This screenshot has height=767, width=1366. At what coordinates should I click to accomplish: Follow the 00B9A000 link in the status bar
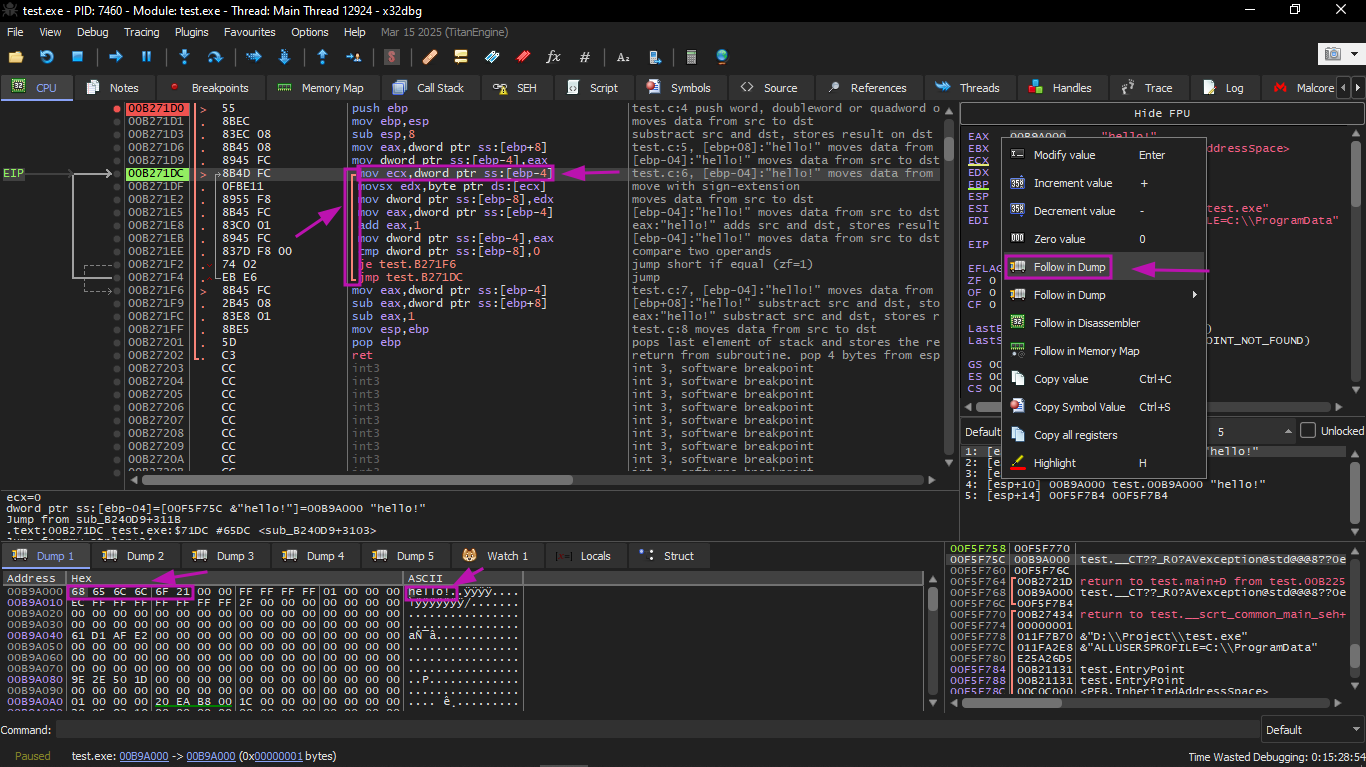(143, 756)
